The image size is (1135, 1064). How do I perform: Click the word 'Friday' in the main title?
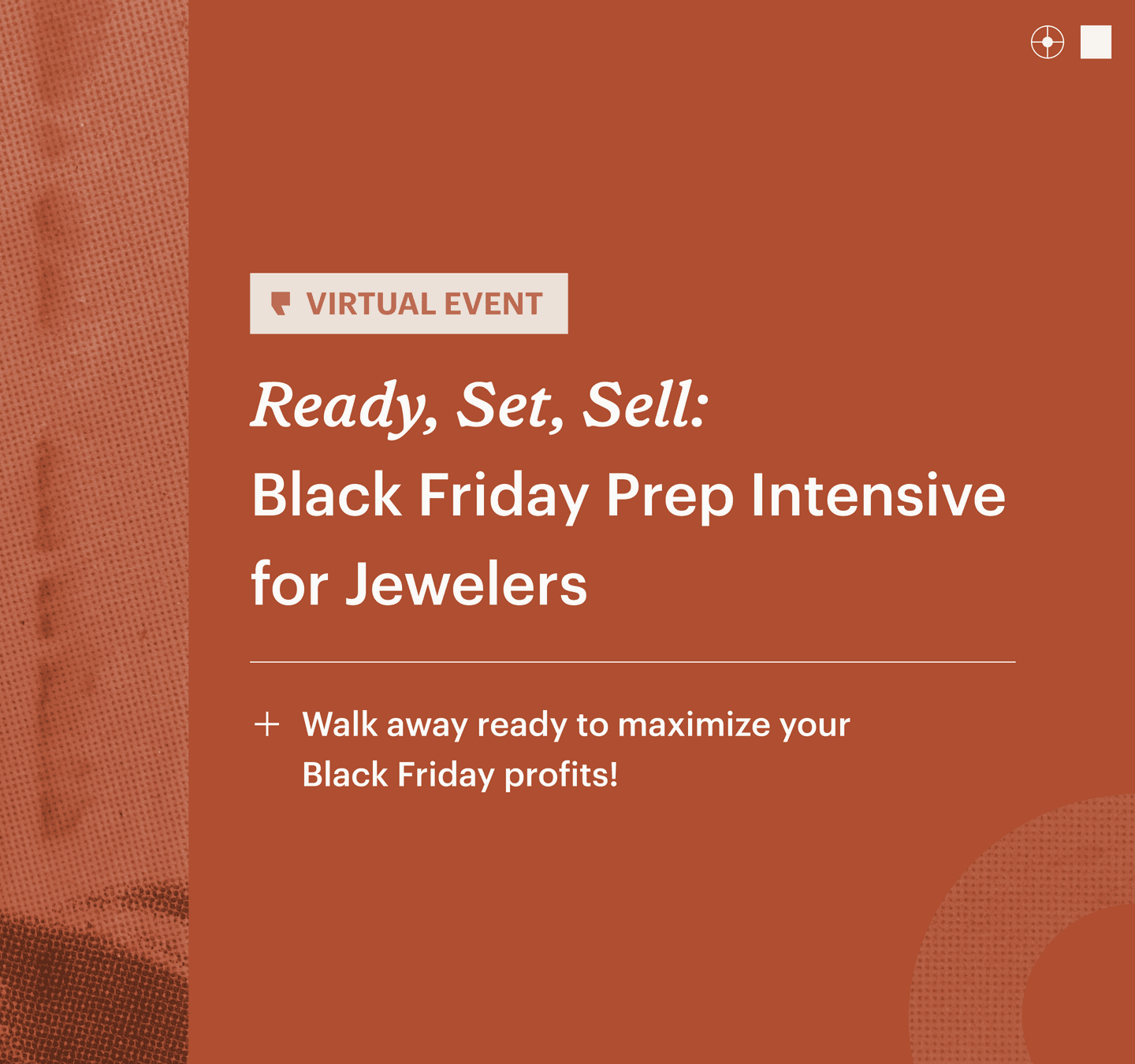coord(504,497)
